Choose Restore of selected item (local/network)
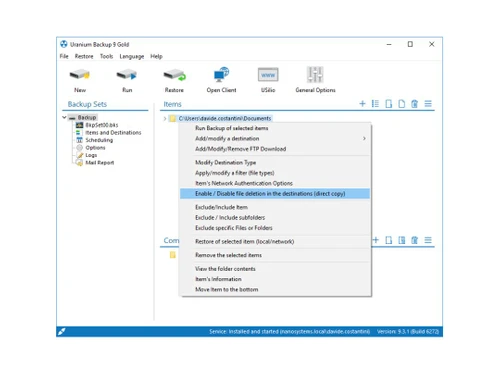Viewport: 500px width, 375px height. pyautogui.click(x=275, y=241)
